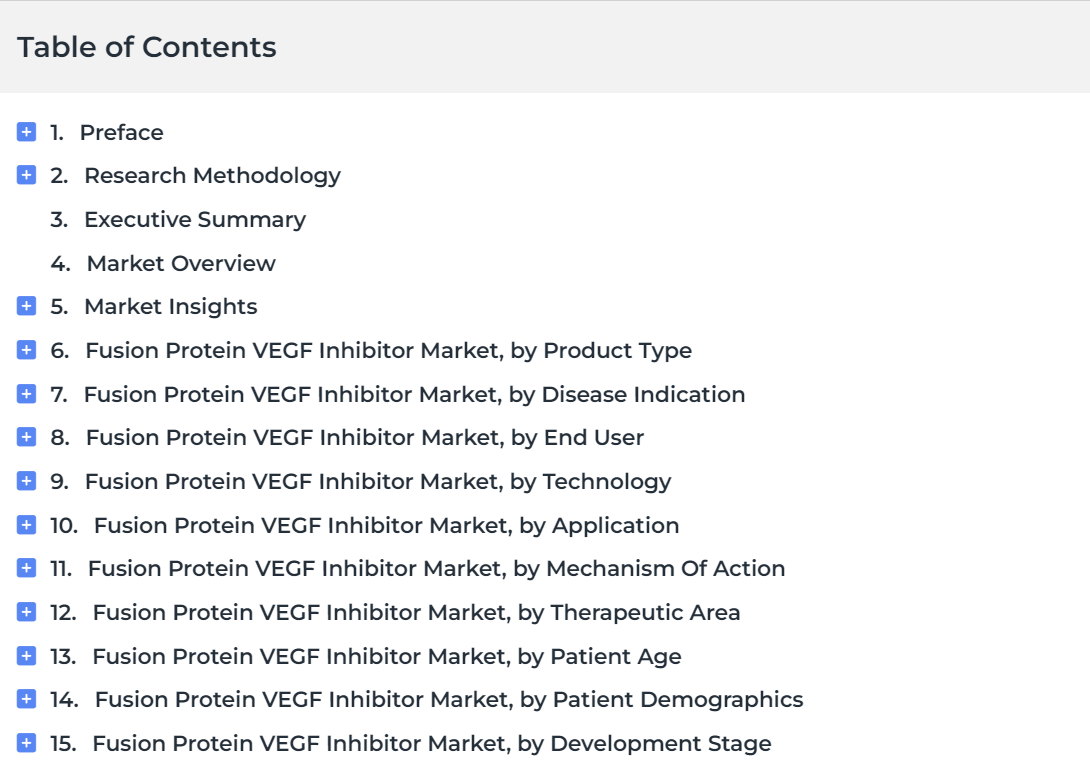Click plus icon next to by Technology
Image resolution: width=1090 pixels, height=770 pixels.
[x=26, y=480]
